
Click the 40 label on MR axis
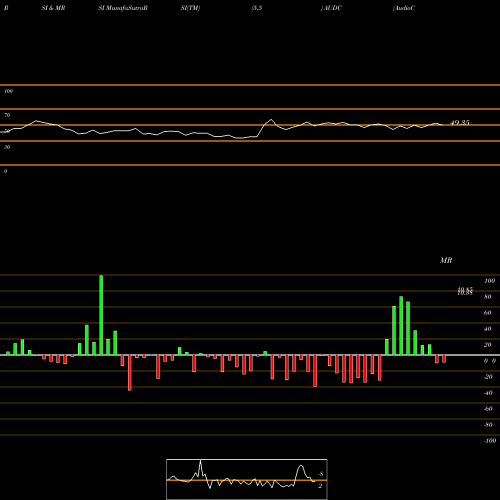coord(488,329)
